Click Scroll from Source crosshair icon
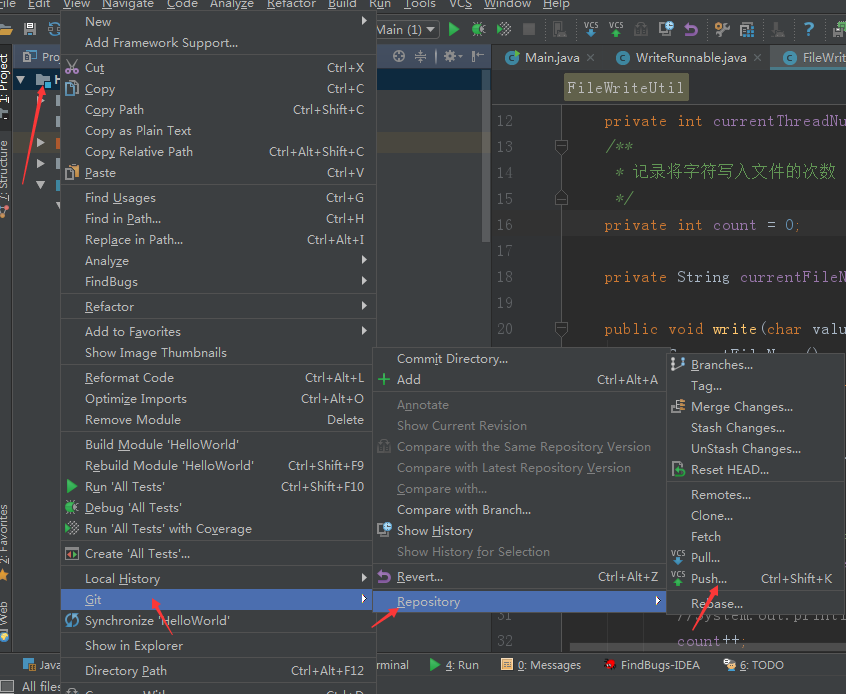 pos(399,56)
